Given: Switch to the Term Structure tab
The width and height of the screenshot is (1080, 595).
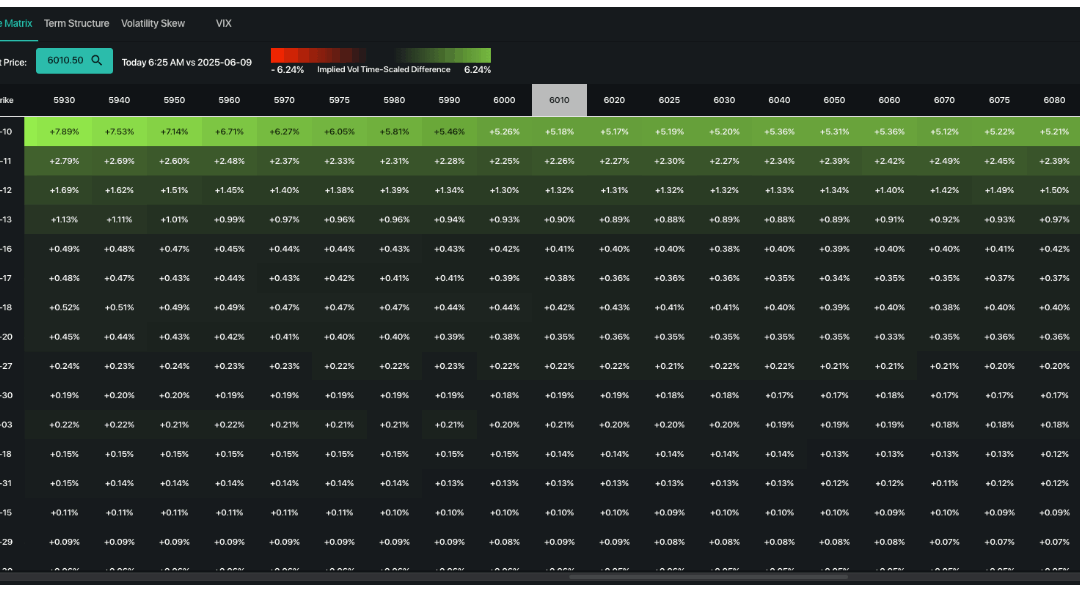Looking at the screenshot, I should [77, 23].
